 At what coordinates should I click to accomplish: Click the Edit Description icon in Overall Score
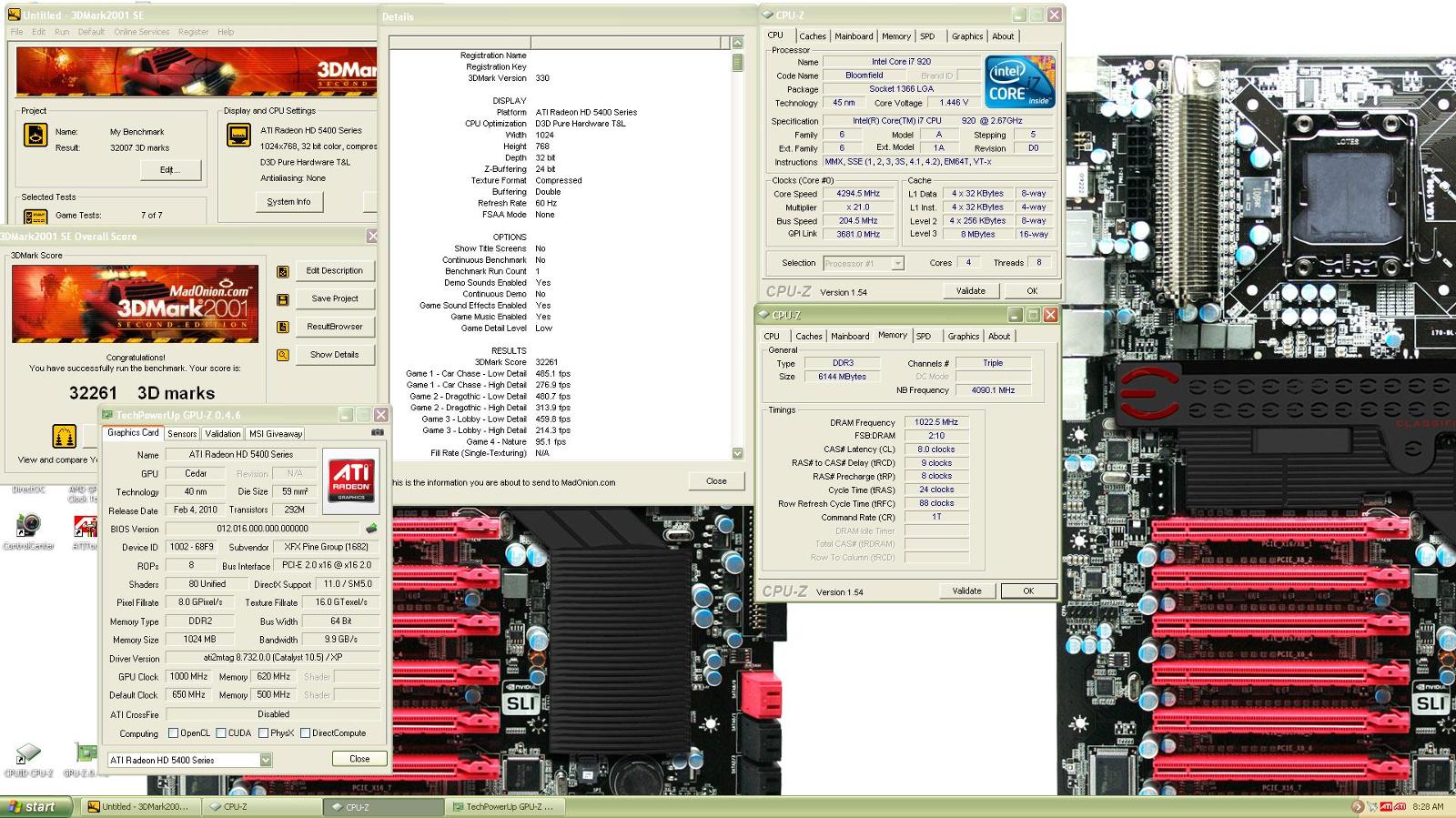tap(283, 271)
